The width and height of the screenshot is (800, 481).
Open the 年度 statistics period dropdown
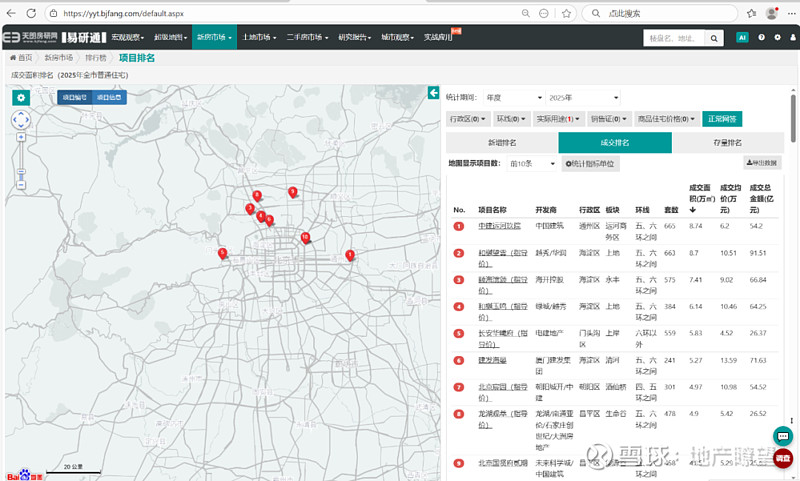point(511,98)
